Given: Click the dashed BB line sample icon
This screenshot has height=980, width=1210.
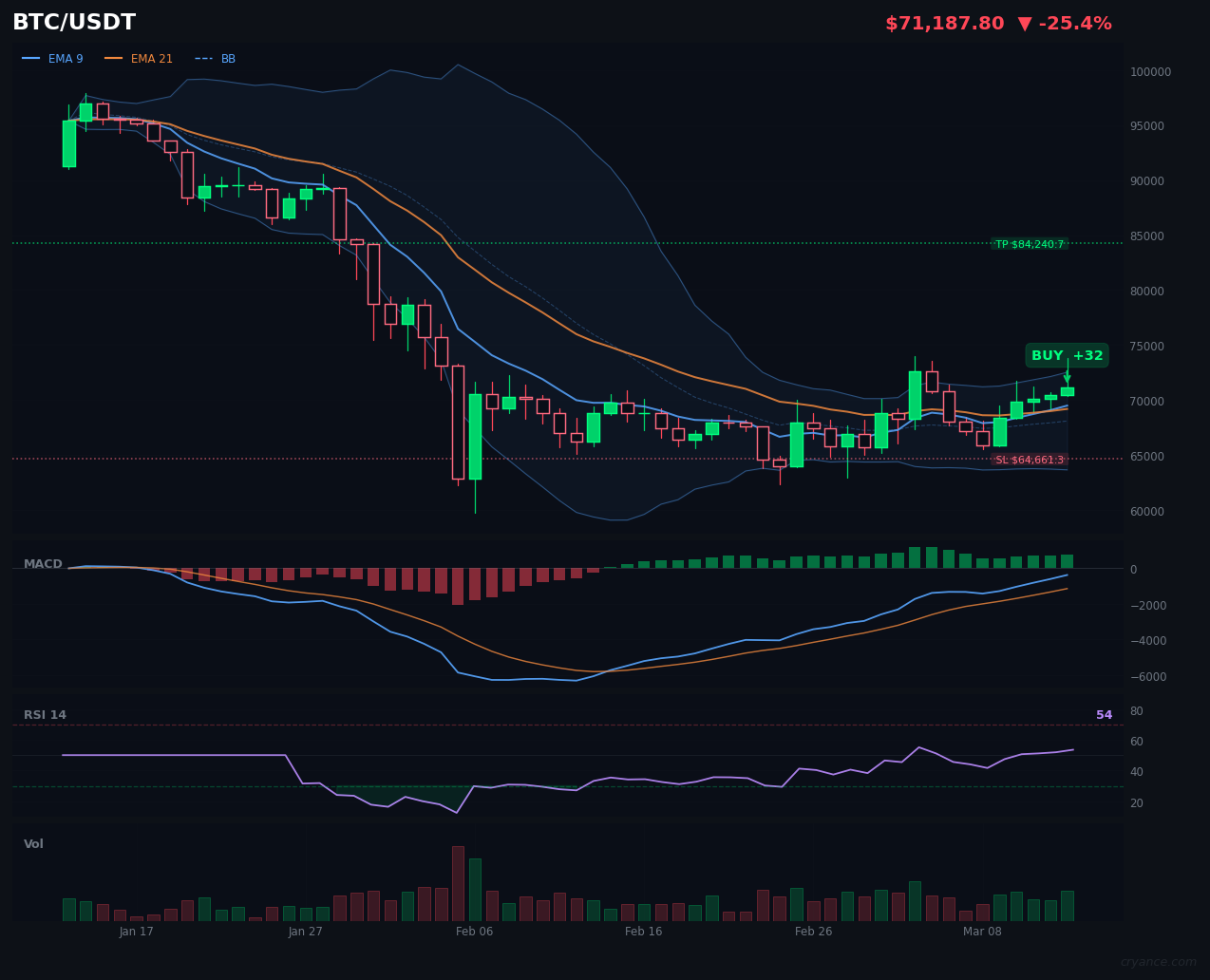Looking at the screenshot, I should click(202, 58).
